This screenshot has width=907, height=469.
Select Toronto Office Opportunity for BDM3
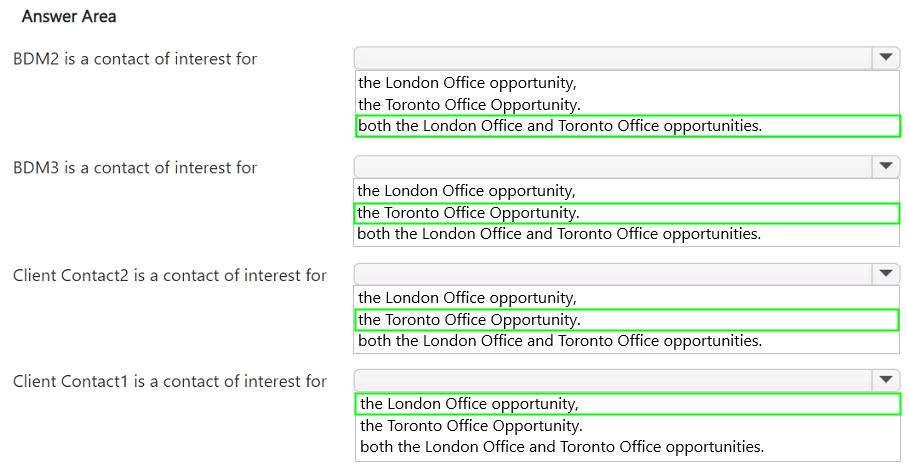469,213
